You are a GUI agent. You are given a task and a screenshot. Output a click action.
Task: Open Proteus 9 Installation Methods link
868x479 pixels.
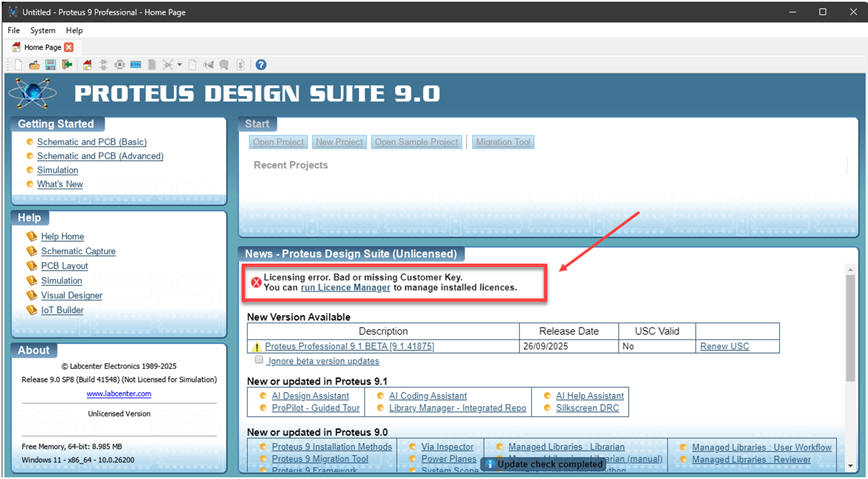332,446
